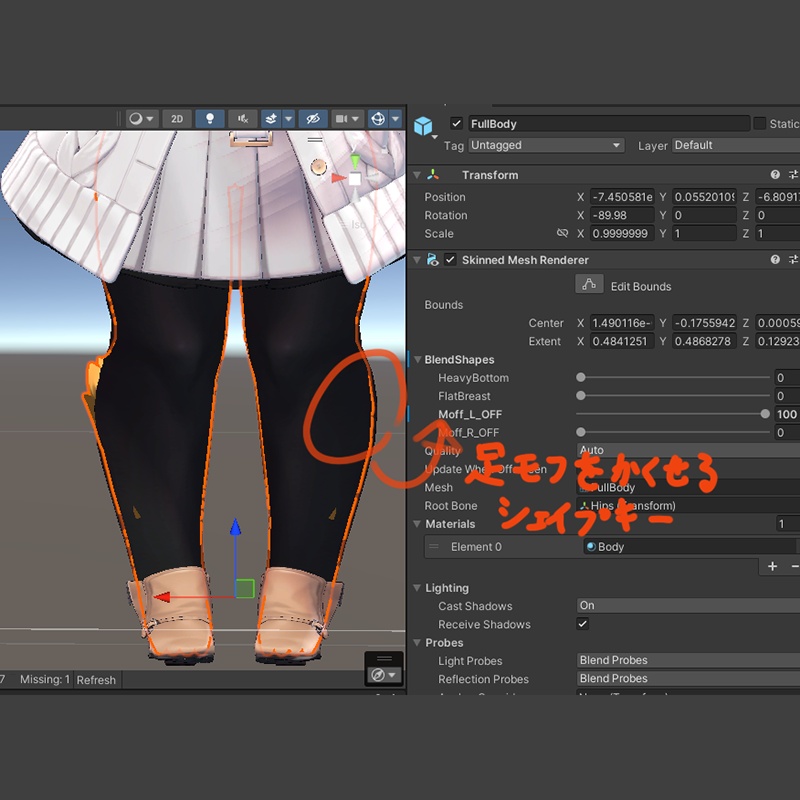Click Position Y value field
The image size is (800, 800).
point(704,197)
